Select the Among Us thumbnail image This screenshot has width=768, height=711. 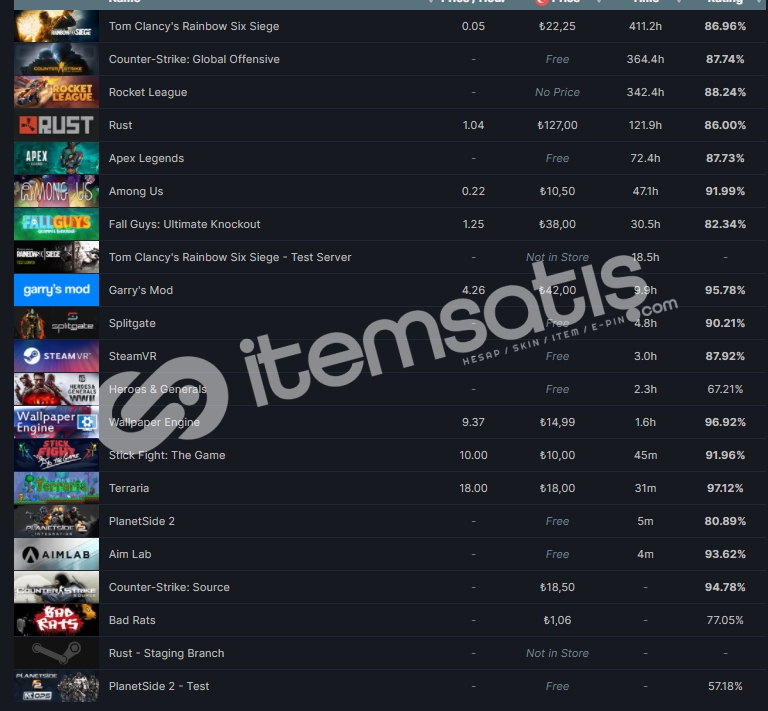[56, 191]
